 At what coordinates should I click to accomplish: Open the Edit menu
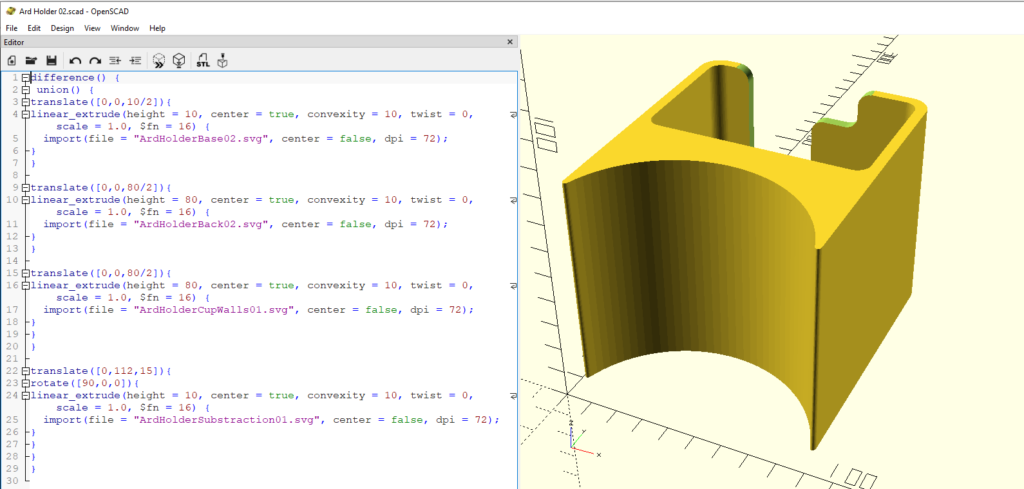tap(34, 28)
